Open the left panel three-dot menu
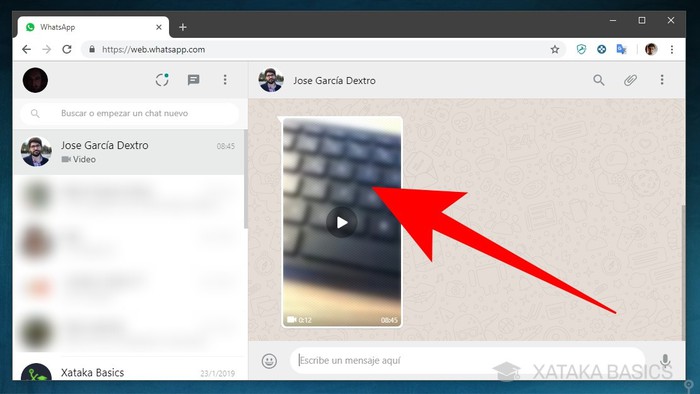The height and width of the screenshot is (394, 700). [225, 80]
